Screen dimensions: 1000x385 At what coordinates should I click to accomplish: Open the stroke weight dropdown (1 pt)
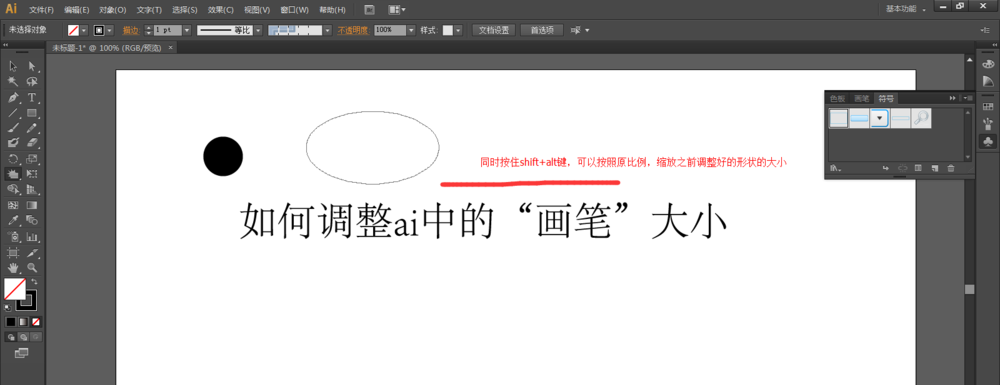(187, 30)
